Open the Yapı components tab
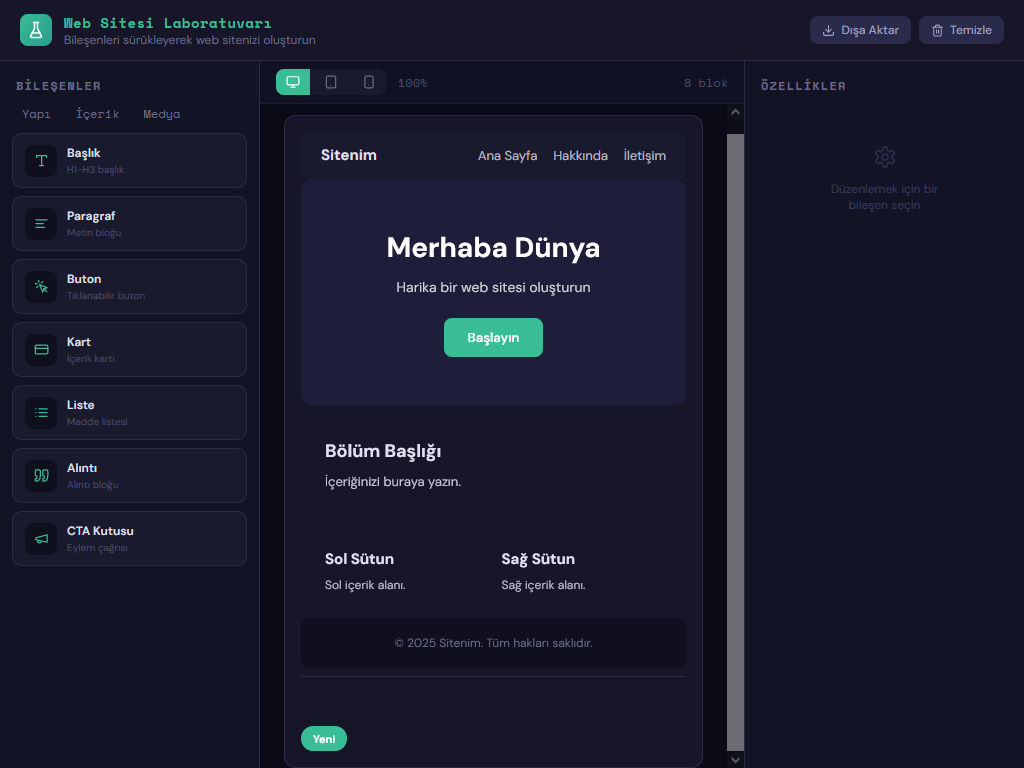 [36, 114]
